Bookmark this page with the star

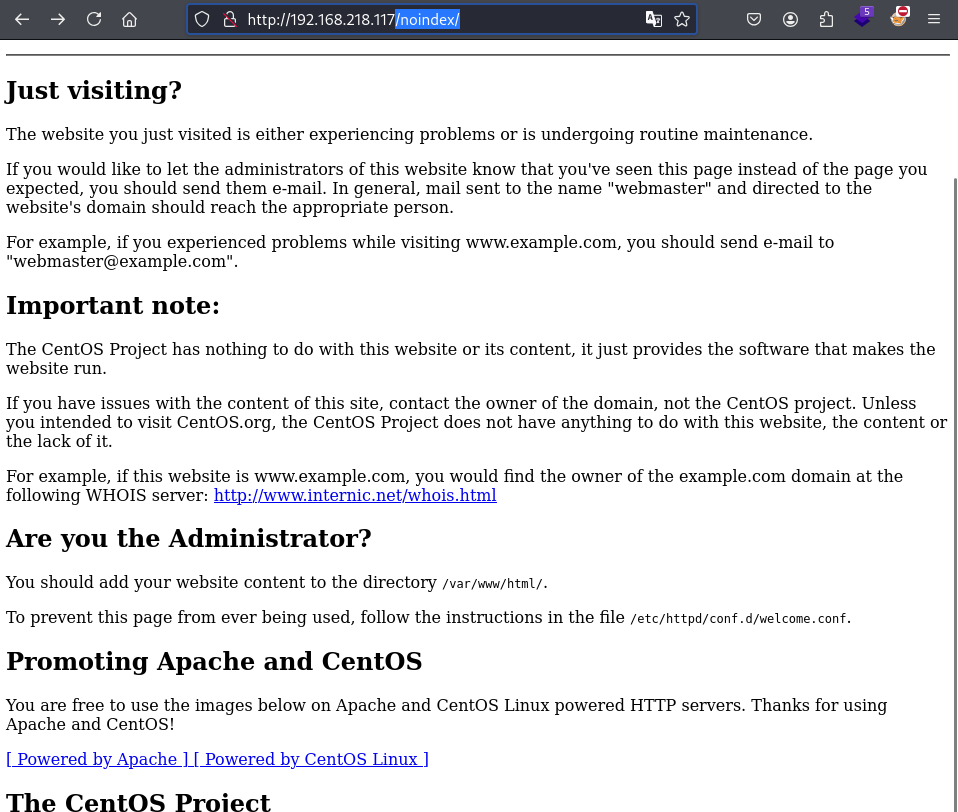(x=682, y=20)
